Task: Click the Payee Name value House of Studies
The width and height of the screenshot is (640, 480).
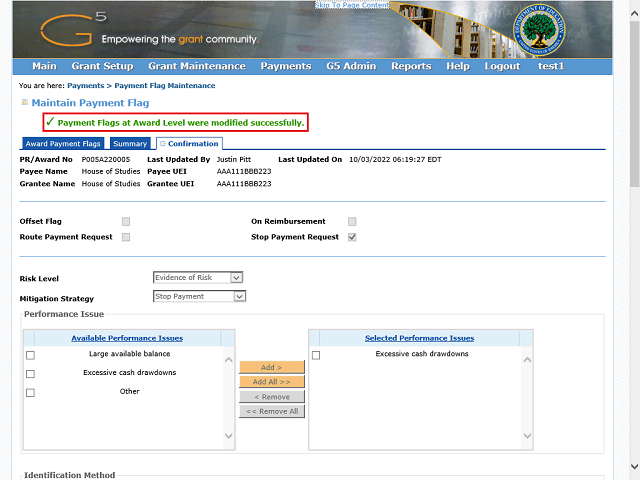Action: coord(111,171)
